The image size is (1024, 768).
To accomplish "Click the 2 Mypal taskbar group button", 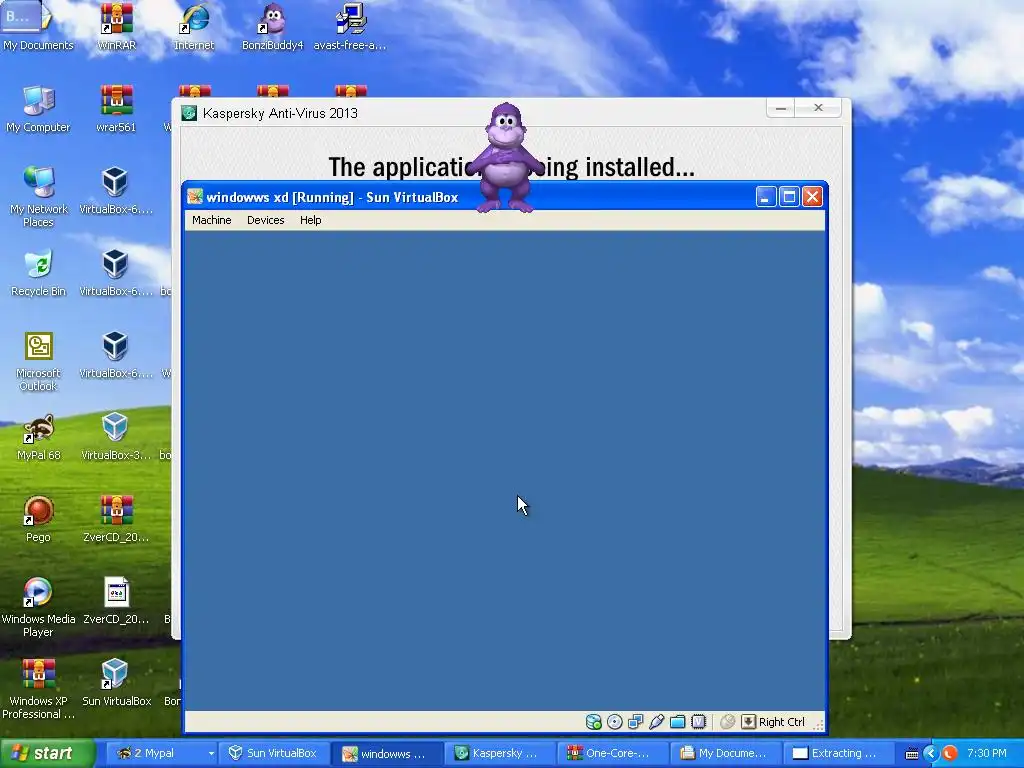I will (x=157, y=753).
